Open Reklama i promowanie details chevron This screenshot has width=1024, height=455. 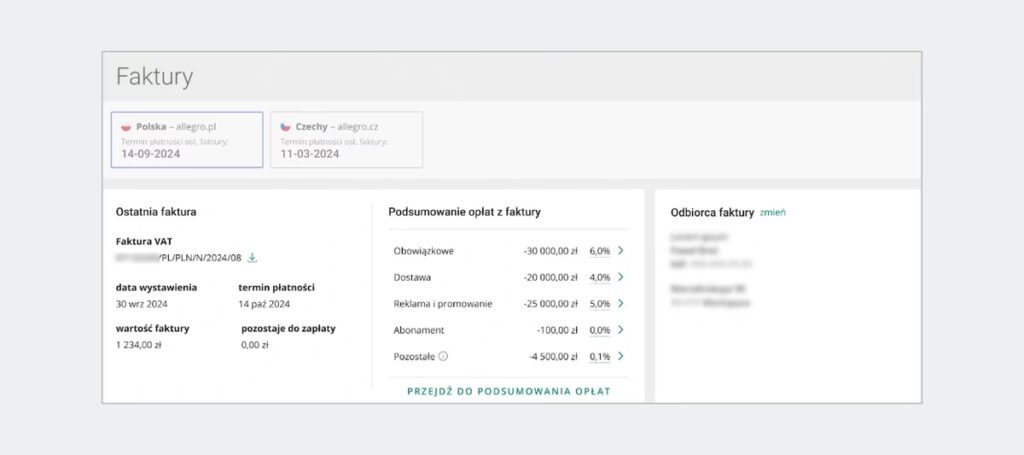[621, 303]
